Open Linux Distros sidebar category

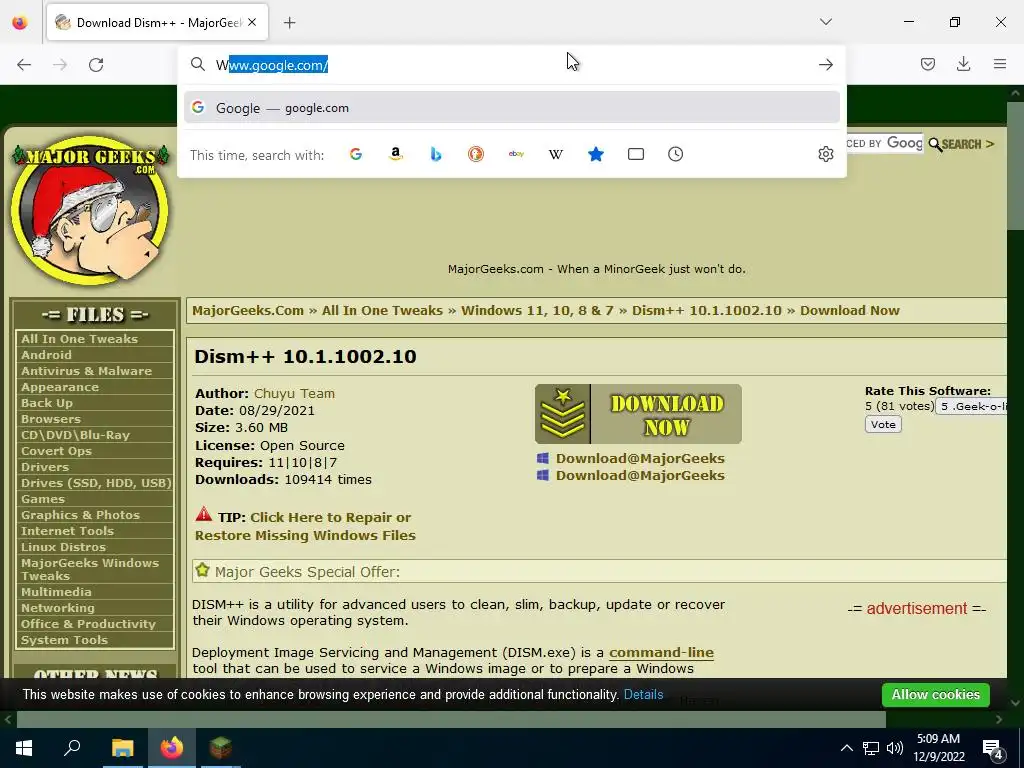(63, 547)
